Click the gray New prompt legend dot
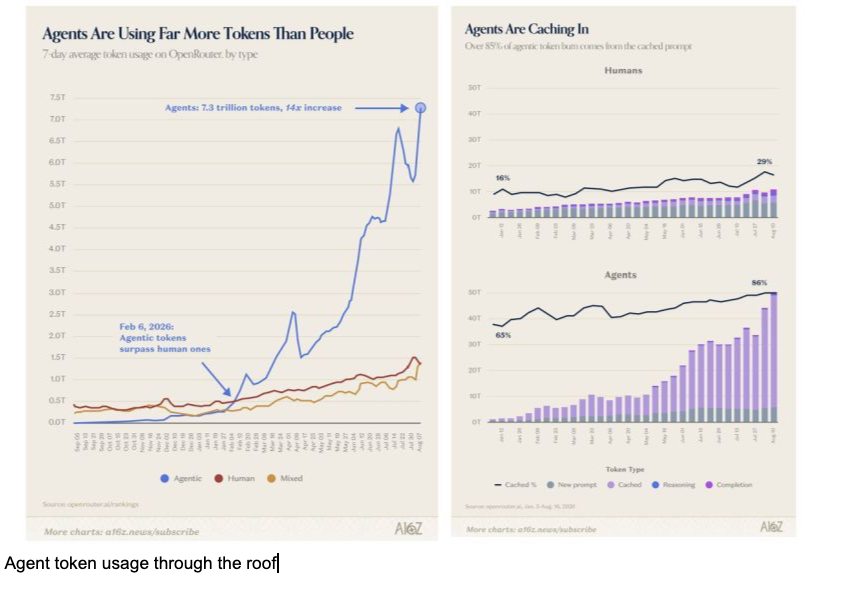 (550, 485)
